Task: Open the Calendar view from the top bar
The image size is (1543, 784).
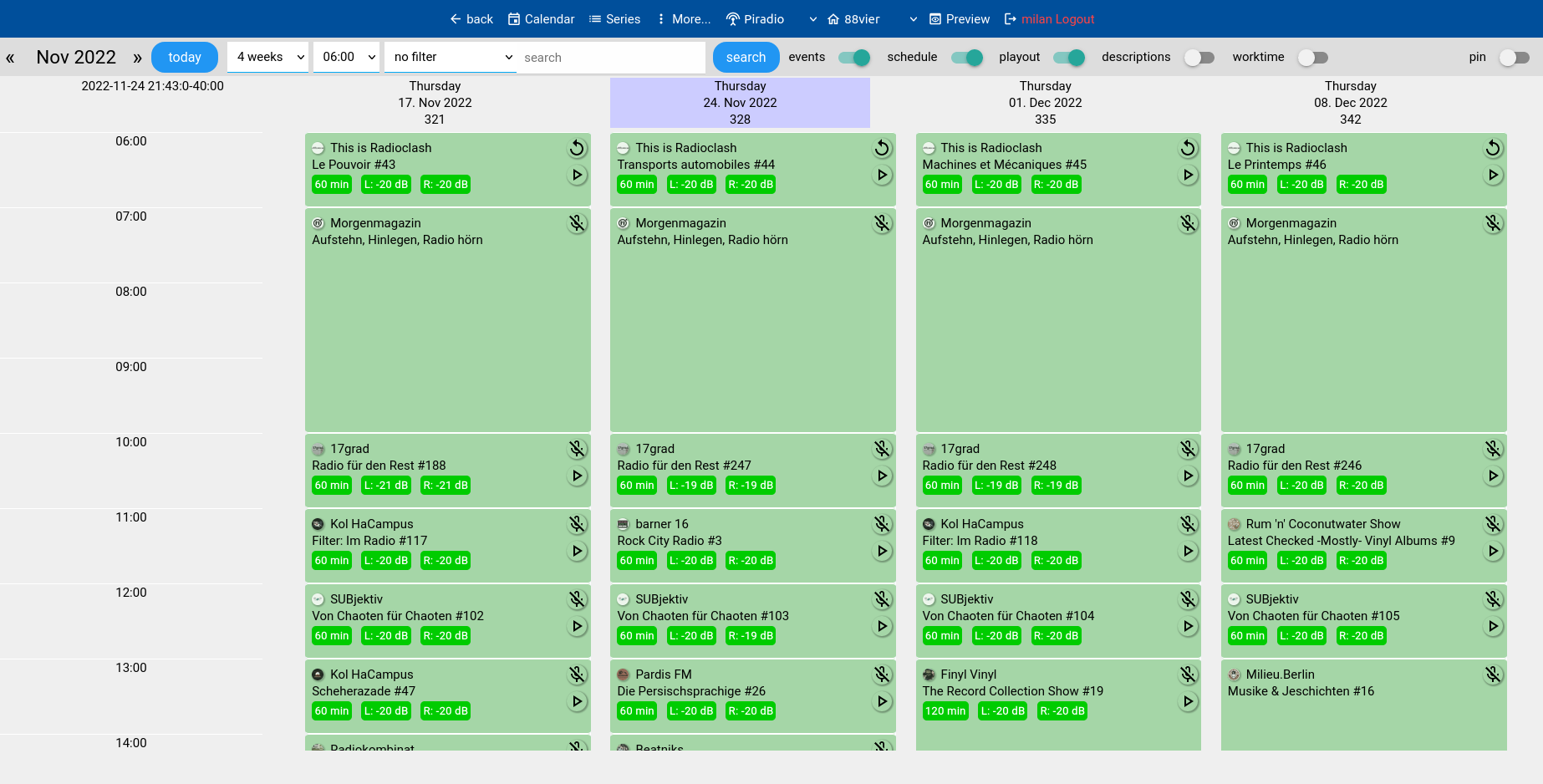Action: pyautogui.click(x=541, y=18)
